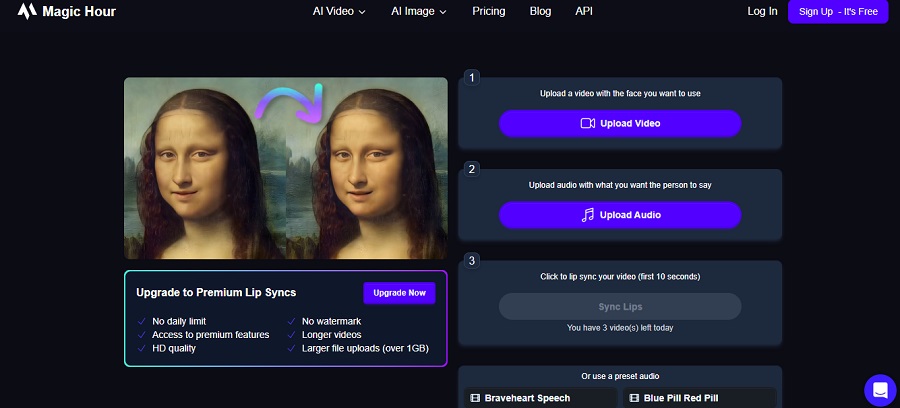The height and width of the screenshot is (408, 900).
Task: Open the chat support widget
Action: (x=879, y=389)
